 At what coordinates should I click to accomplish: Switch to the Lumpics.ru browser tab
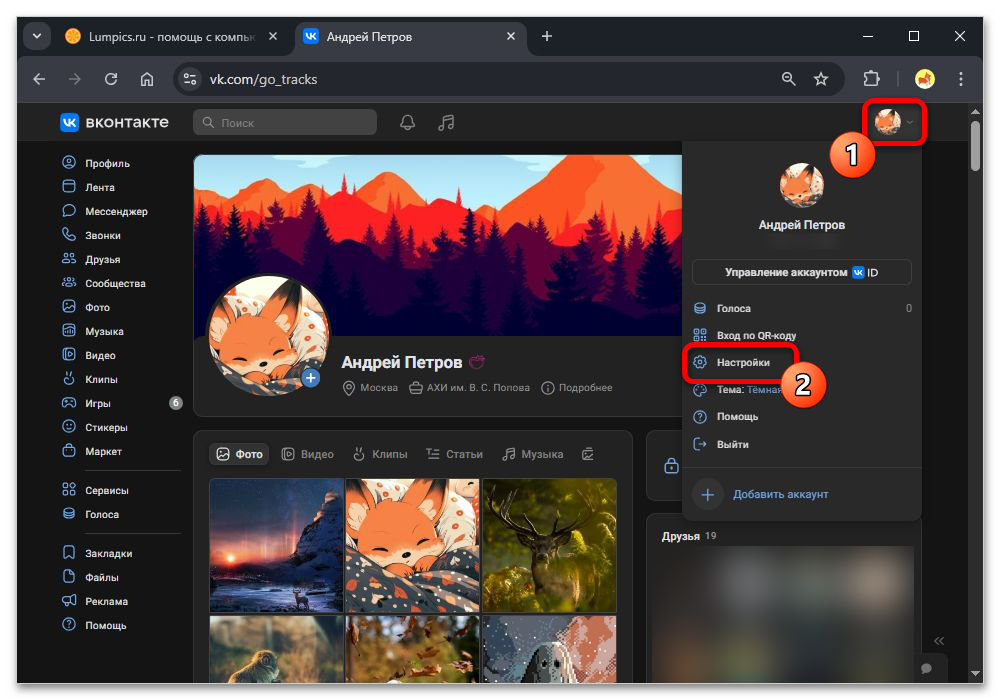click(x=171, y=36)
